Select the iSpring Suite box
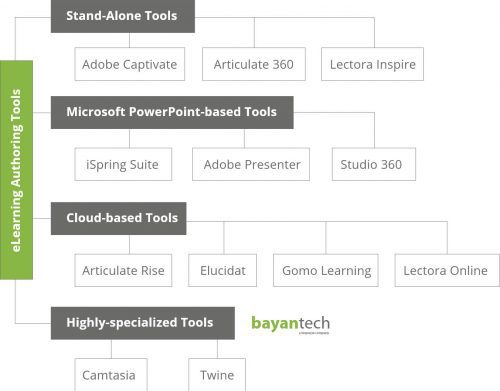Screen dimensions: 500x391 pyautogui.click(x=123, y=164)
